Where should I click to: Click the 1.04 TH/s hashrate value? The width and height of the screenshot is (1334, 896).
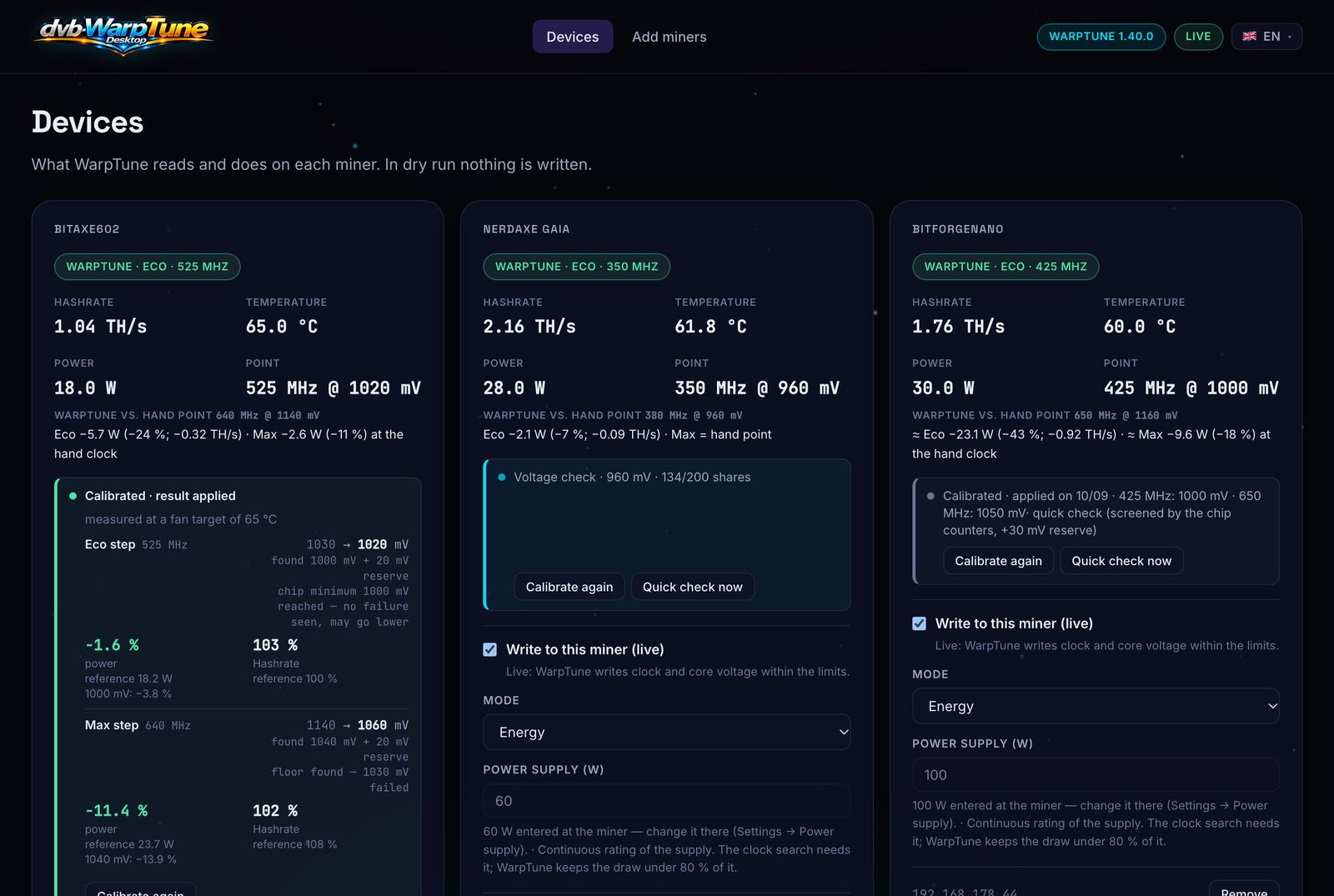[x=101, y=327]
